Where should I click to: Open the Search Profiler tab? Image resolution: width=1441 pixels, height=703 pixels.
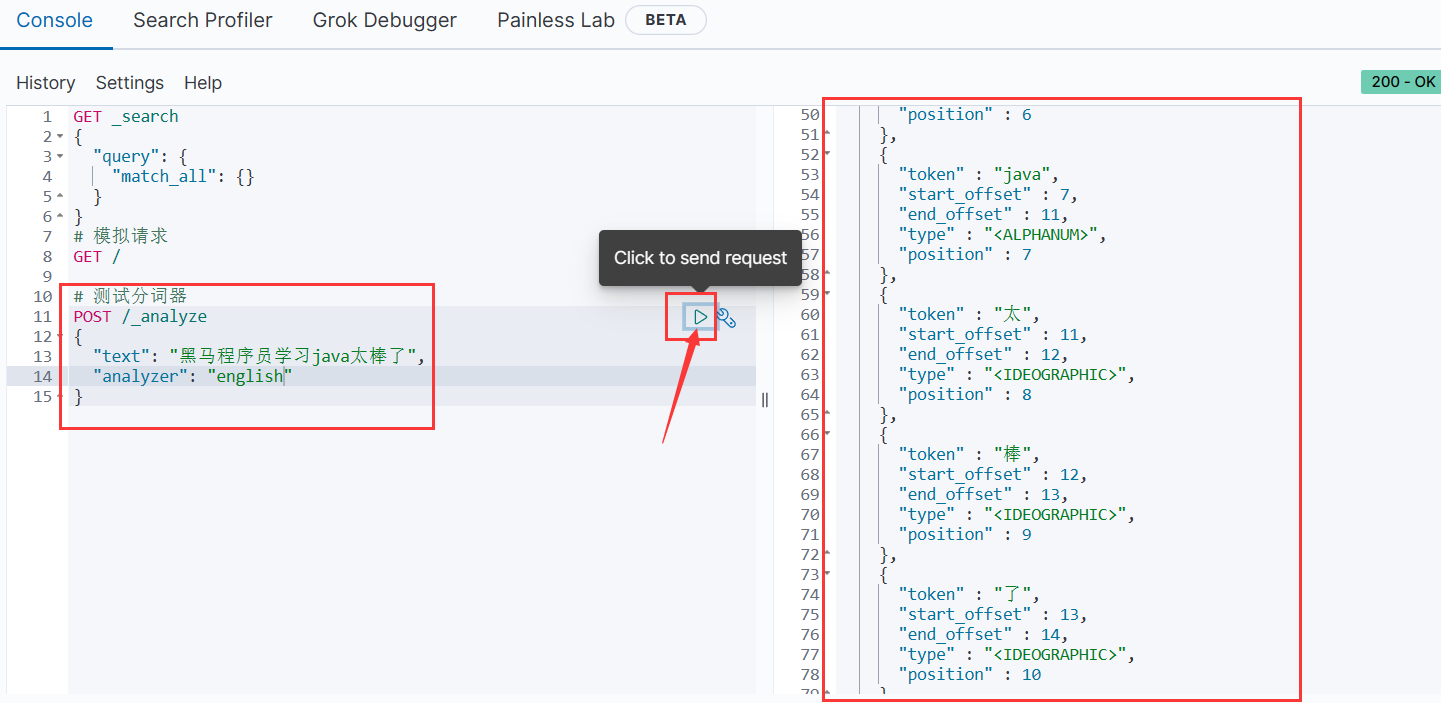[x=202, y=20]
